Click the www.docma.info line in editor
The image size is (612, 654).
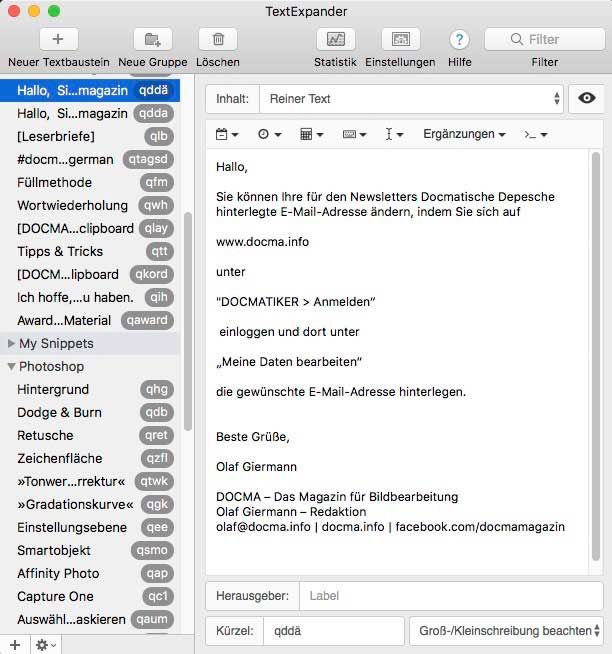pyautogui.click(x=262, y=242)
